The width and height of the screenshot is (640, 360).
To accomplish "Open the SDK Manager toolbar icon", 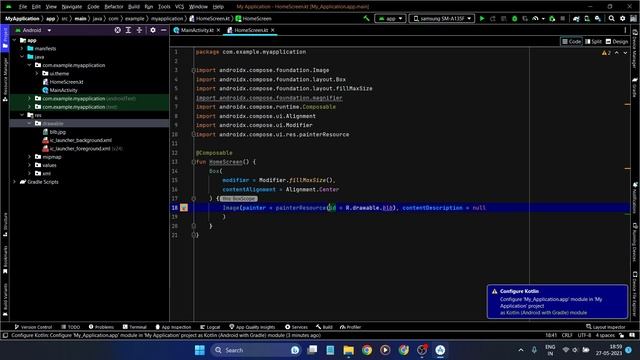I will [x=598, y=18].
